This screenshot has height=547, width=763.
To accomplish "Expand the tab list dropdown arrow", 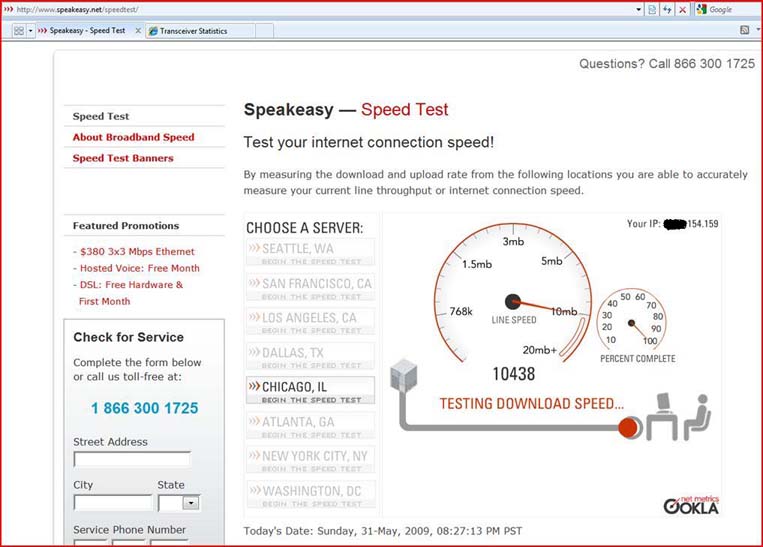I will point(31,31).
